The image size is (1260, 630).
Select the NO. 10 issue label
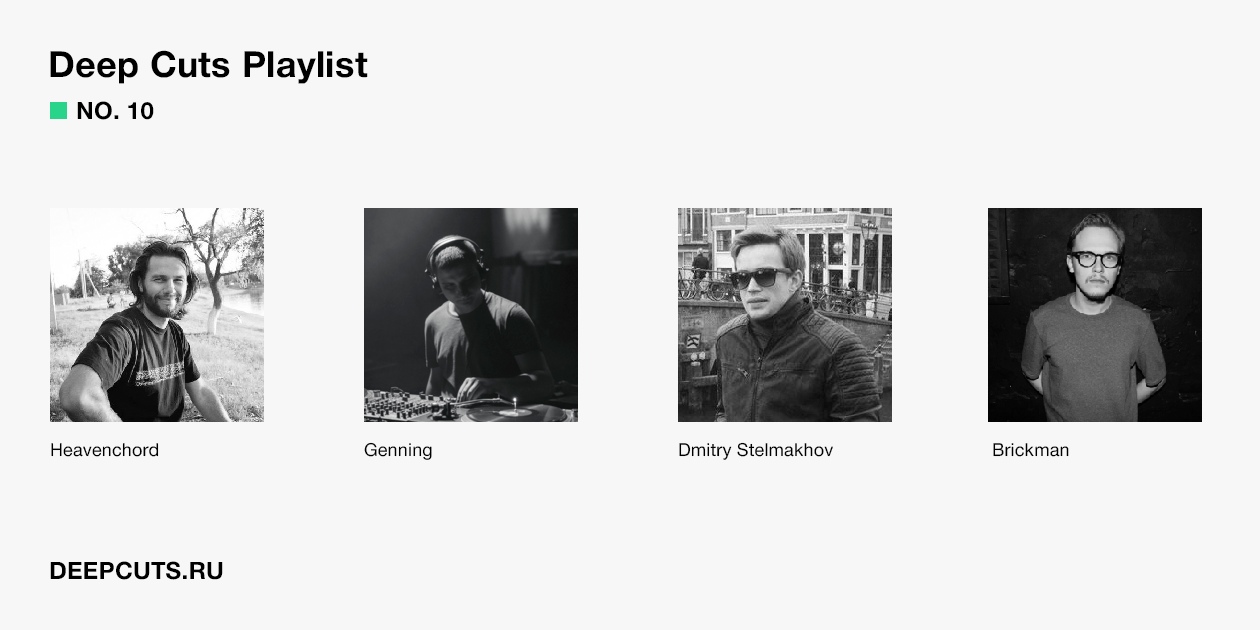click(x=115, y=111)
